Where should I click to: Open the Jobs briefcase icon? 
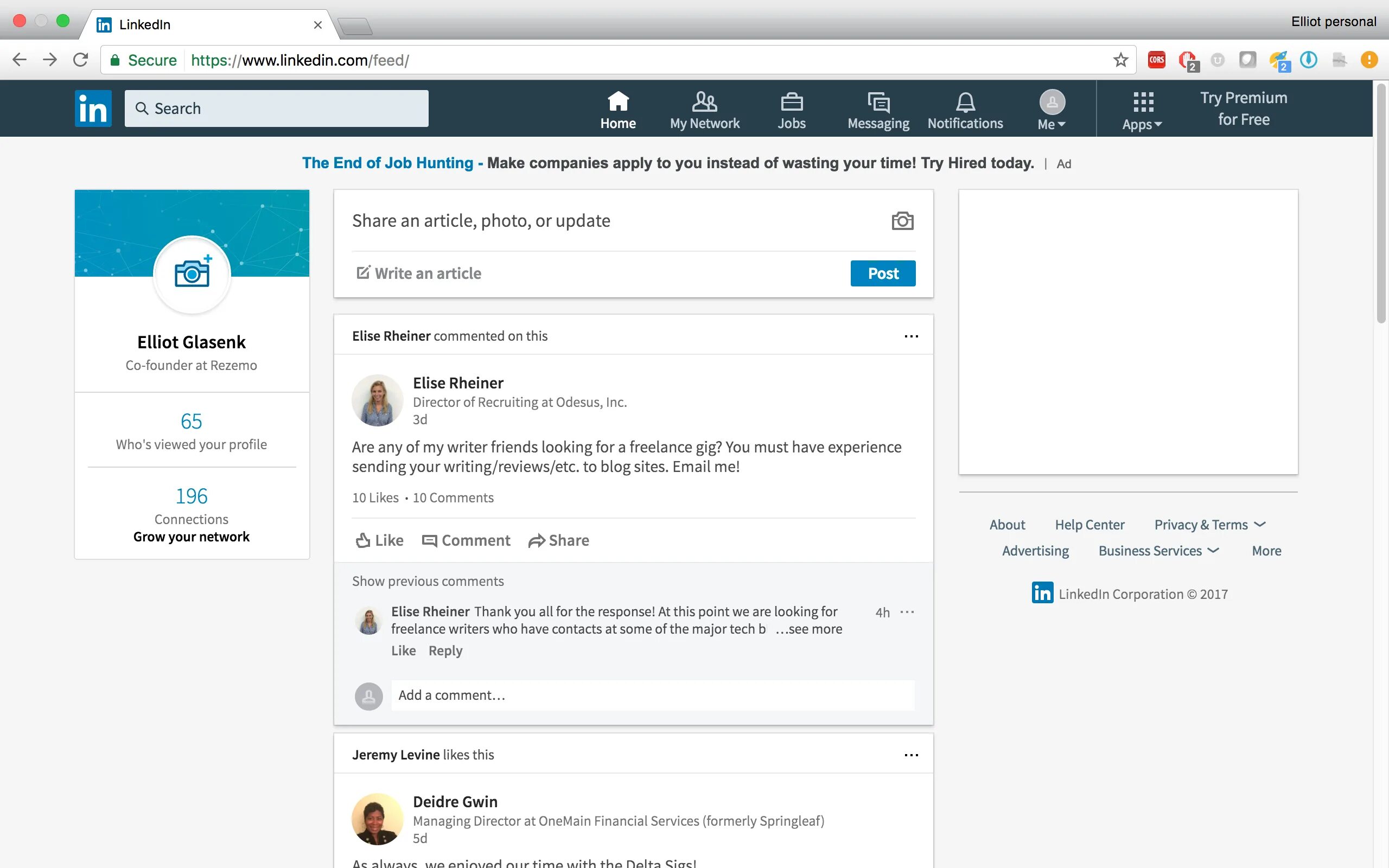pyautogui.click(x=791, y=109)
